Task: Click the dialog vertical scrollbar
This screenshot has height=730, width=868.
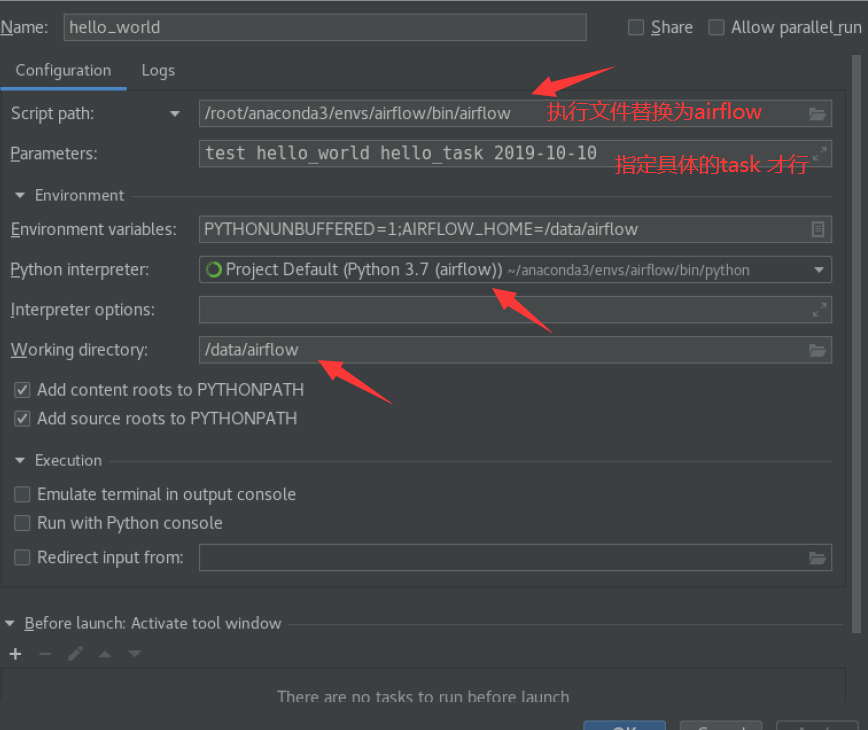Action: tap(856, 343)
